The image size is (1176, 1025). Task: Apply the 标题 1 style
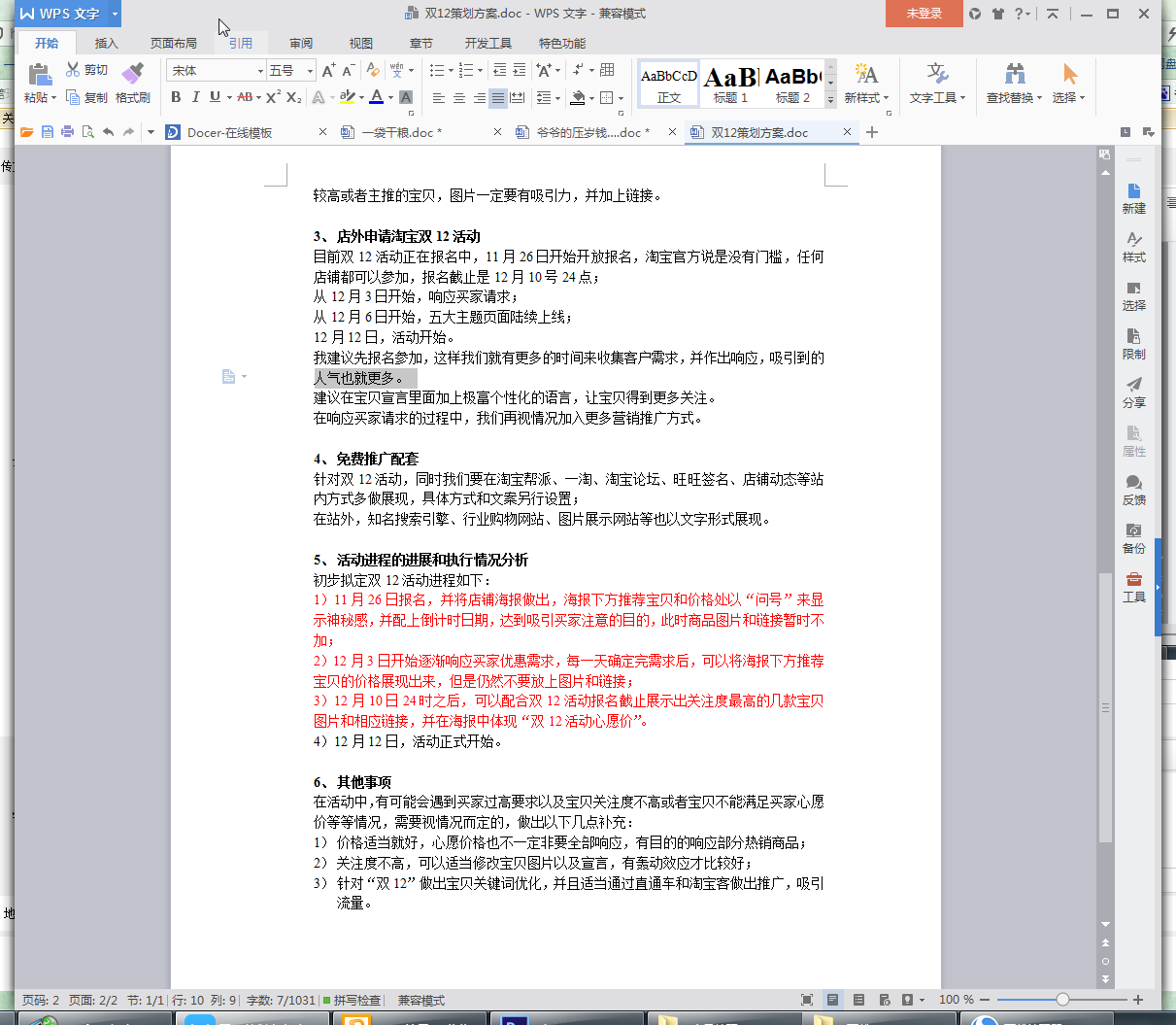tap(730, 85)
